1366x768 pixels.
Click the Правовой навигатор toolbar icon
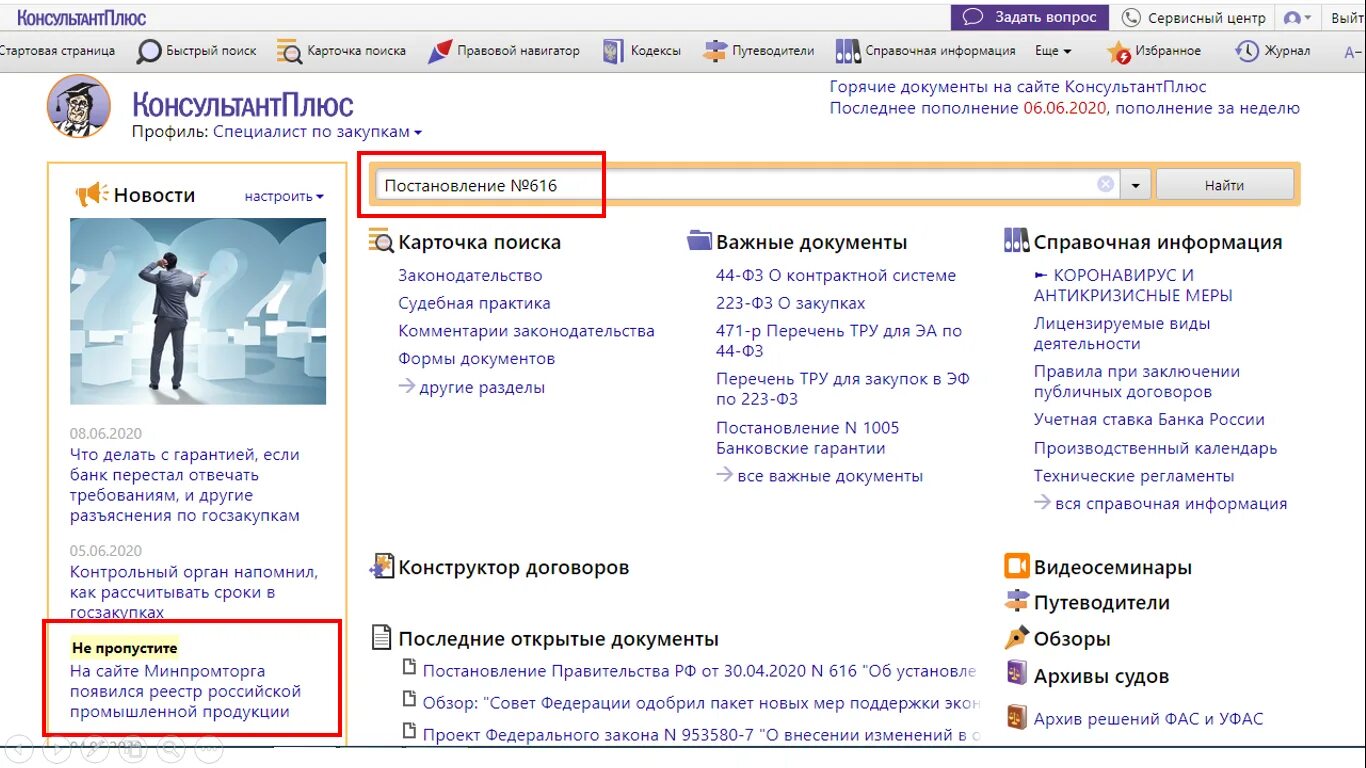coord(440,51)
